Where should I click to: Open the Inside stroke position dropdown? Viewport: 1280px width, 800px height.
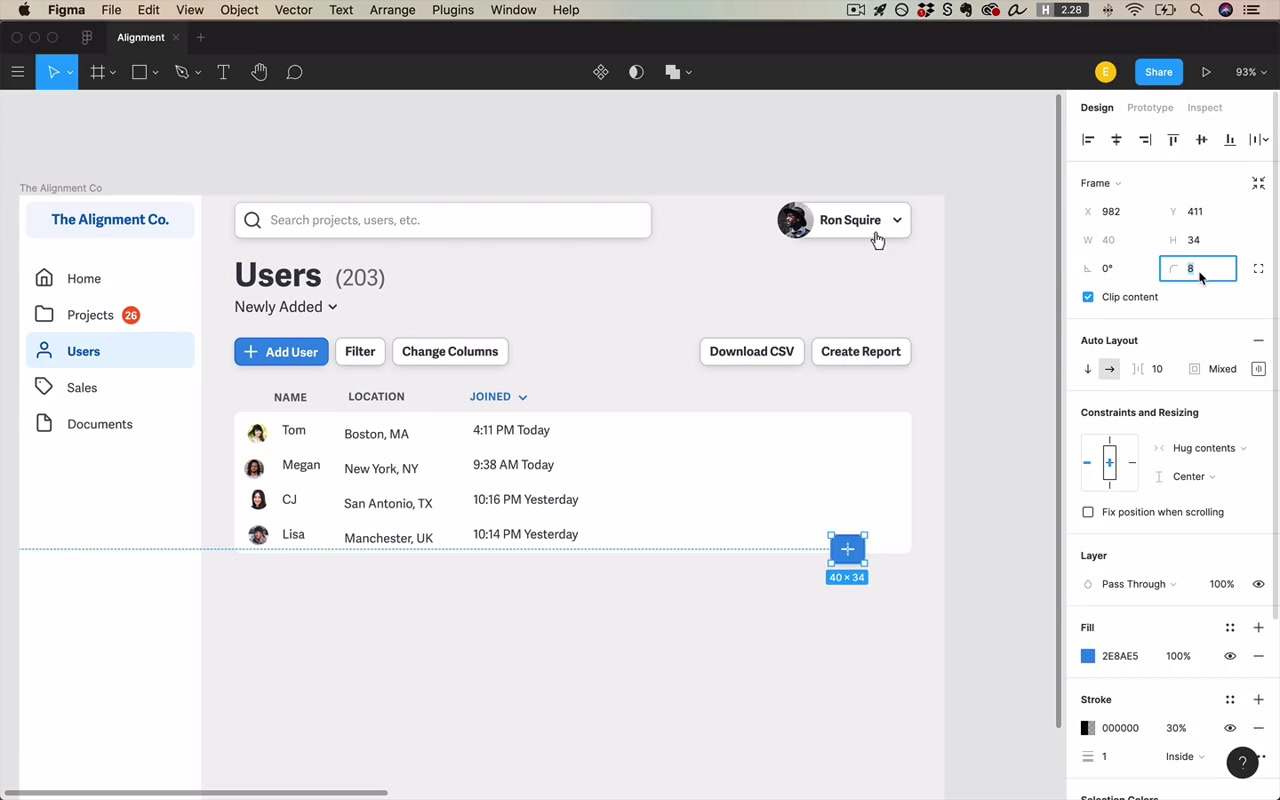point(1184,757)
